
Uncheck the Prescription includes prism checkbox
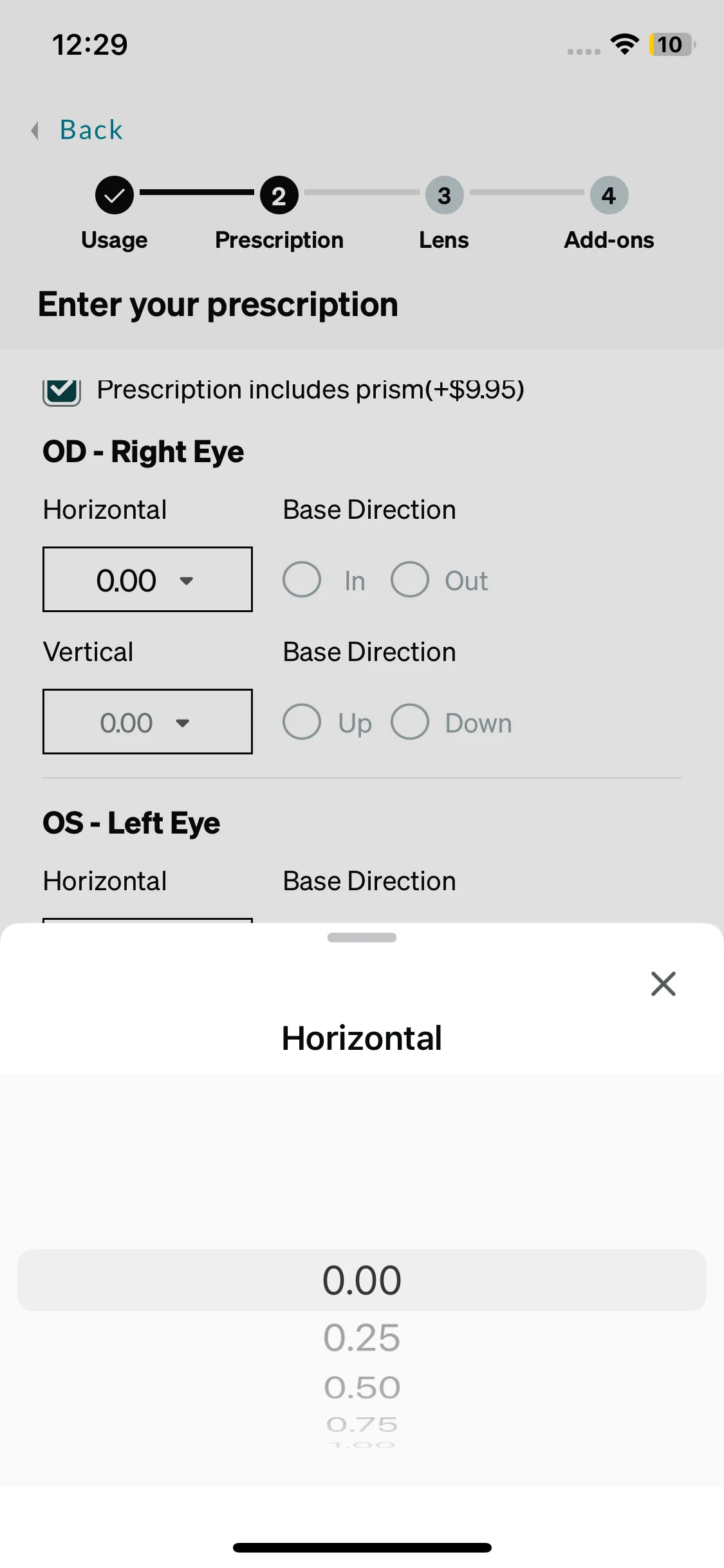[62, 390]
